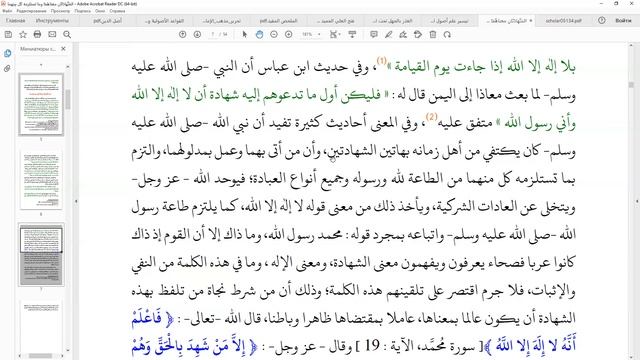Click the document vertical scrollbar thumb
The height and width of the screenshot is (360, 640).
click(x=631, y=84)
